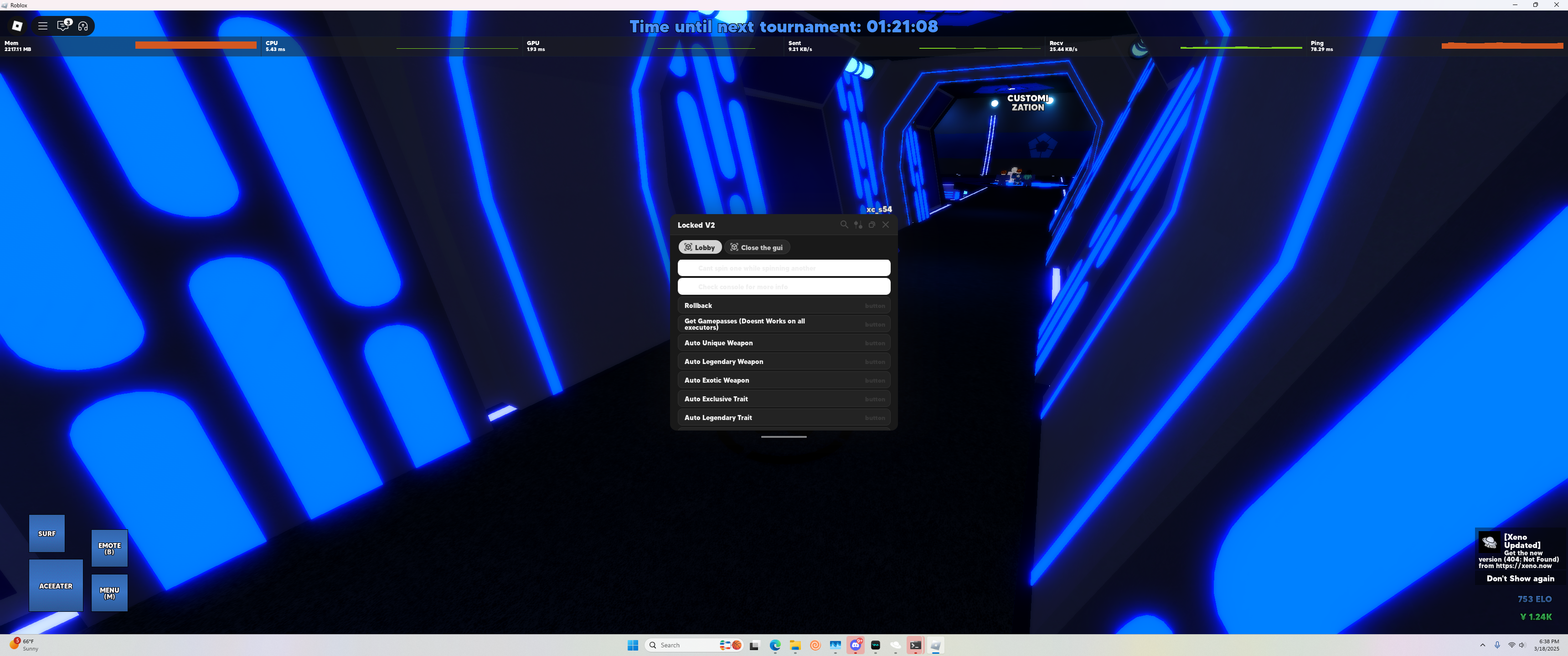Select the Close the gui tab

click(x=757, y=247)
